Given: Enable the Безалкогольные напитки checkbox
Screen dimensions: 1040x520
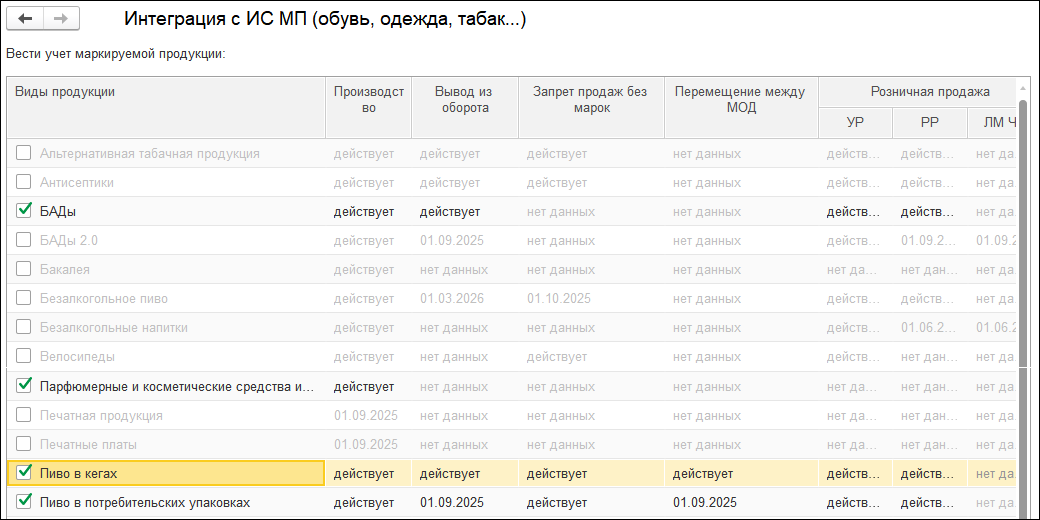Looking at the screenshot, I should [24, 327].
